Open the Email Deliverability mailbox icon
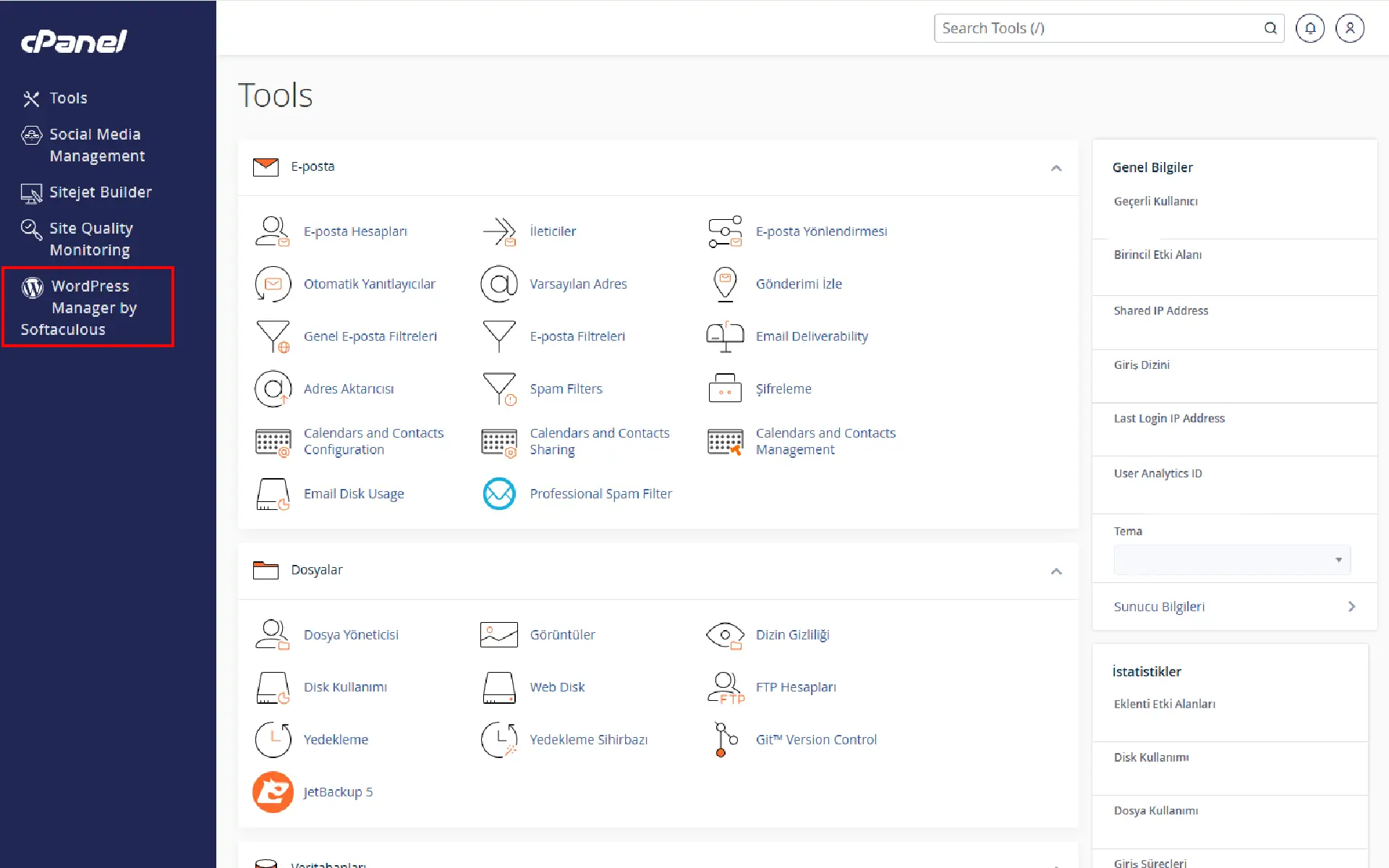 pyautogui.click(x=725, y=336)
